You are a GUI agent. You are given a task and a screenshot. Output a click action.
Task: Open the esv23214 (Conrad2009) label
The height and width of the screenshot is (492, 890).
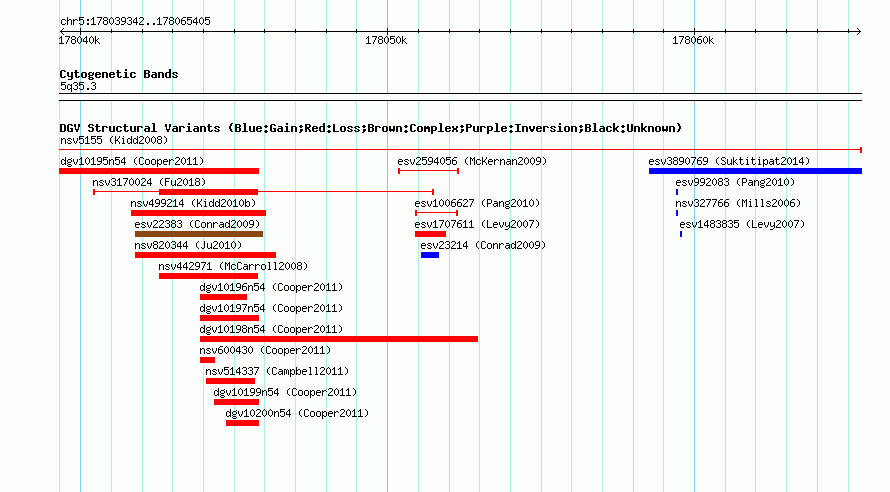click(483, 245)
